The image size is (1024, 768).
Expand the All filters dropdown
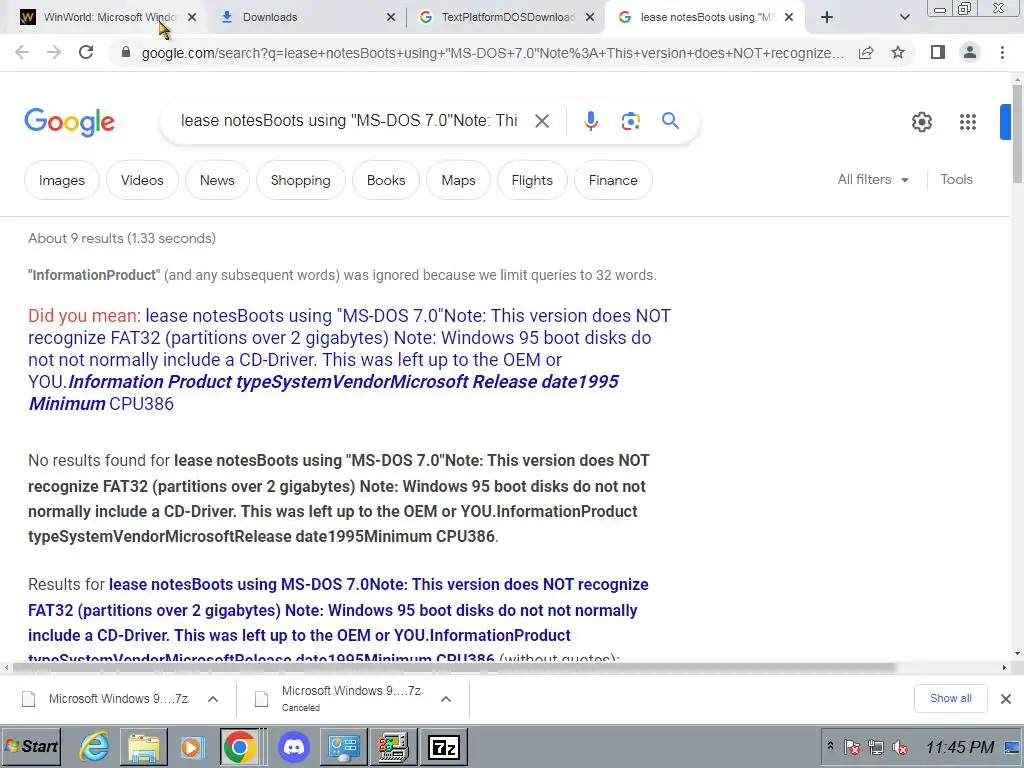click(873, 180)
